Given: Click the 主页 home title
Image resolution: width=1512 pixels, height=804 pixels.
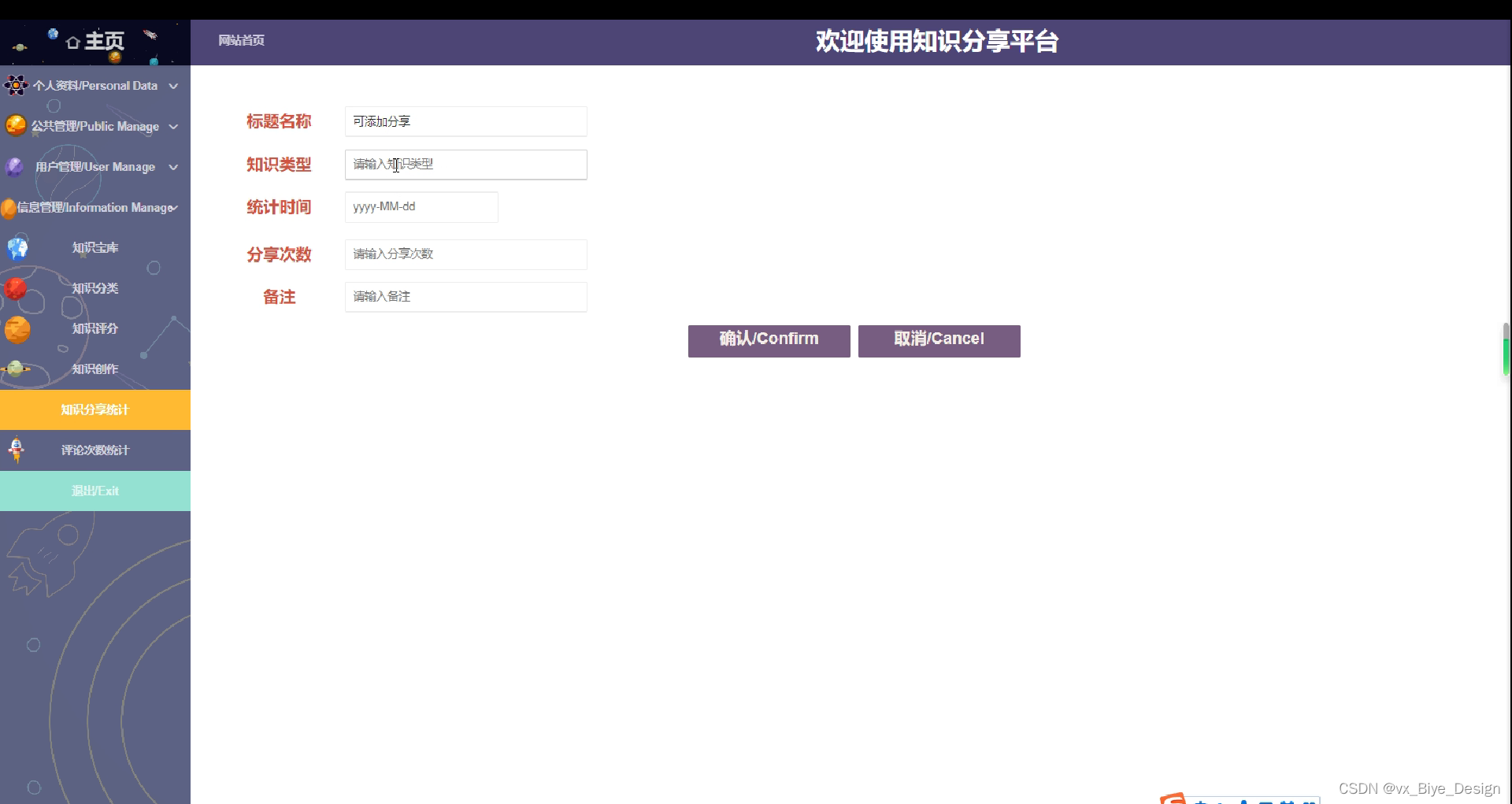Looking at the screenshot, I should pos(104,41).
